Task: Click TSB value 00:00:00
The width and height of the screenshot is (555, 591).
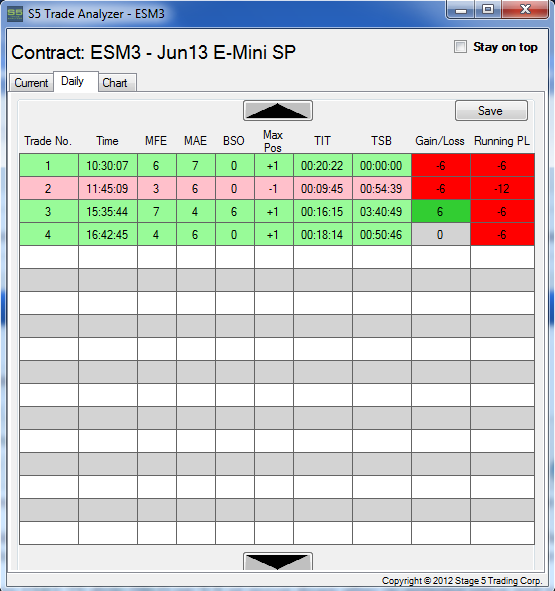Action: click(x=382, y=165)
